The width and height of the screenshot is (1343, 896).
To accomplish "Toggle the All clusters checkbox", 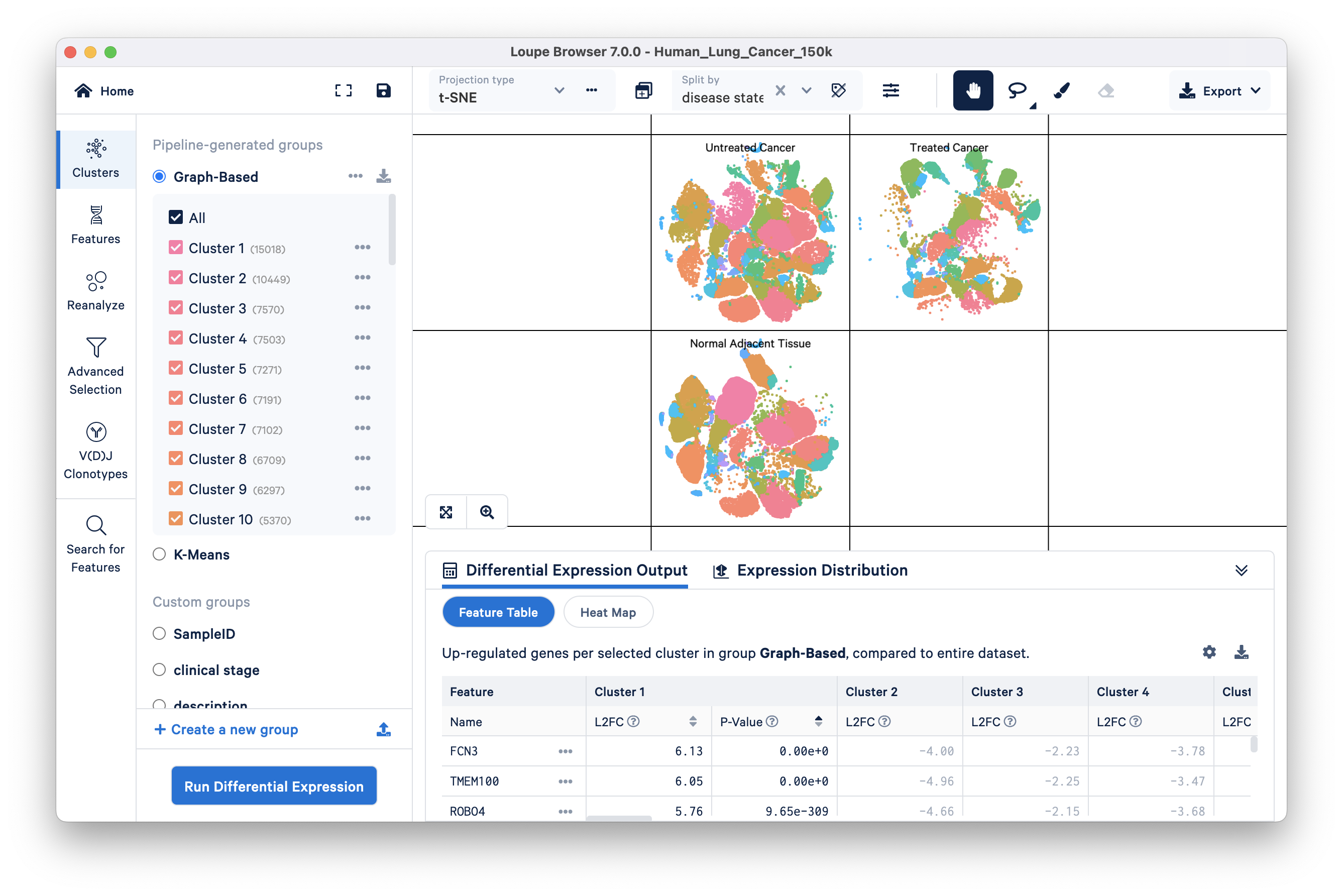I will click(x=175, y=217).
